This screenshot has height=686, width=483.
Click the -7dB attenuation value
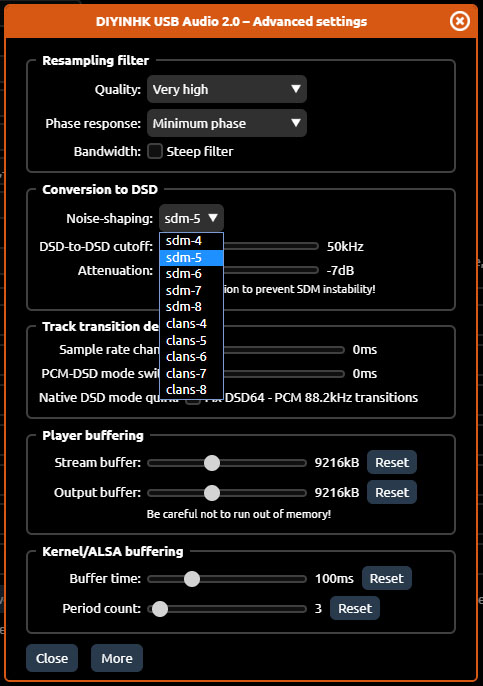340,271
